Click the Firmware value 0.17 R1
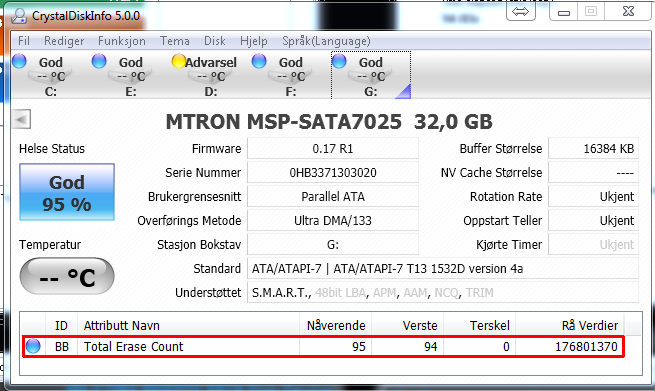 pos(333,149)
